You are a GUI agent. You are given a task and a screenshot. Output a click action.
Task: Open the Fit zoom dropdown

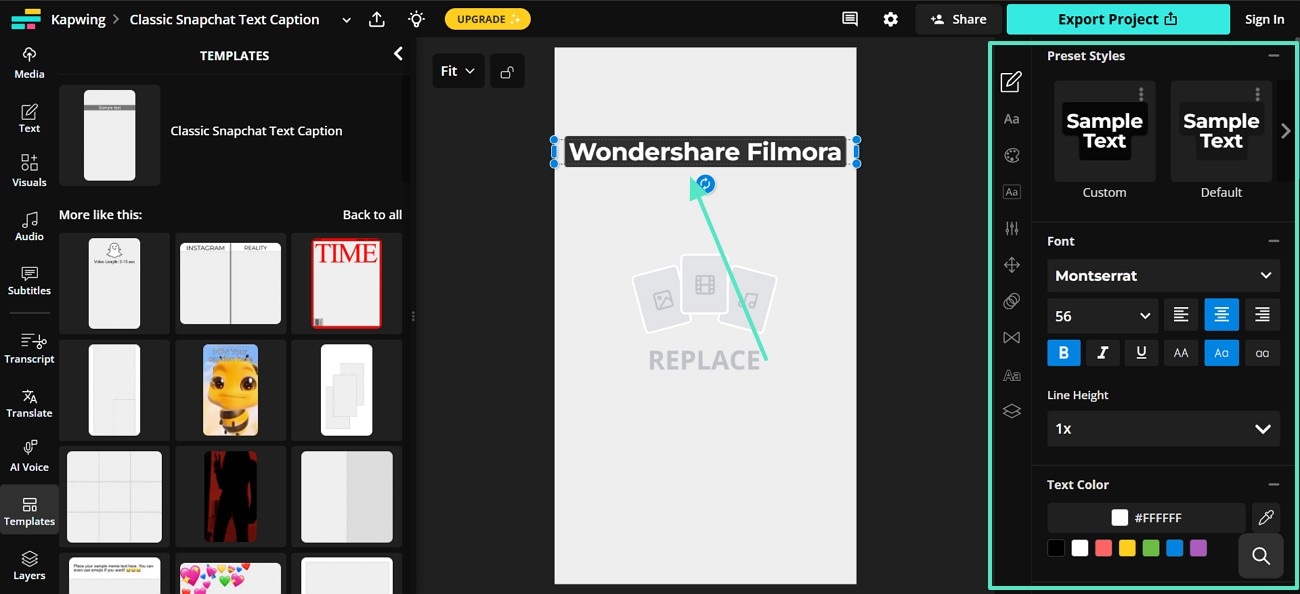458,71
